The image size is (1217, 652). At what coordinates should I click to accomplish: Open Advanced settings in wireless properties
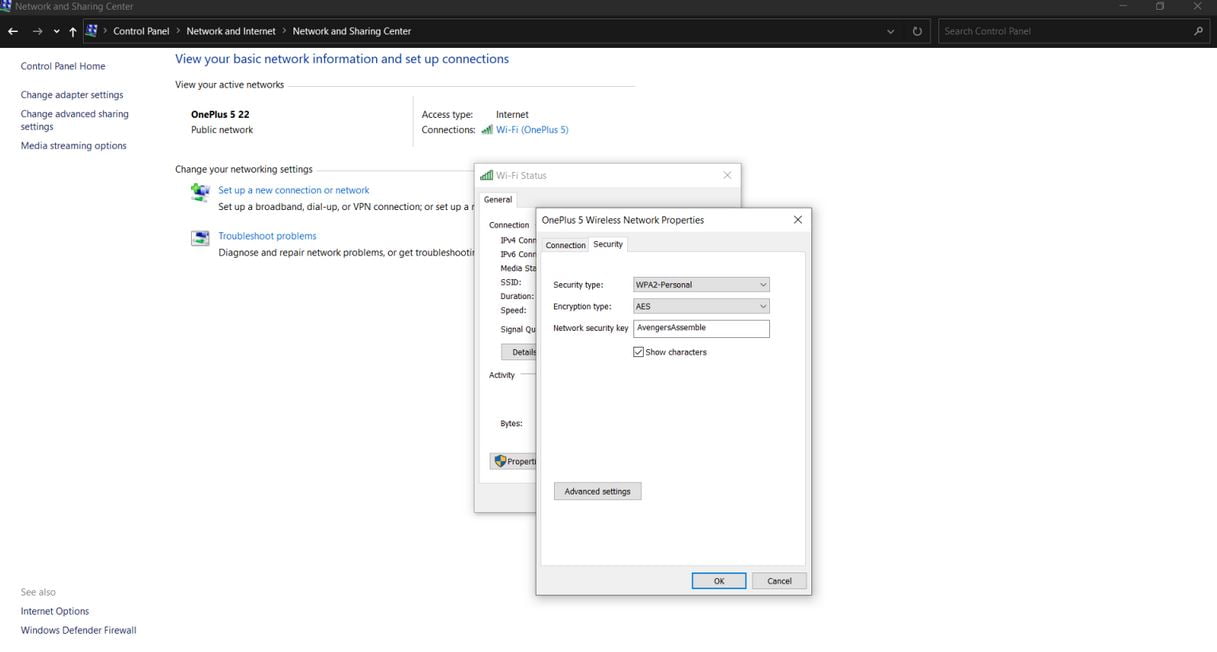click(x=597, y=491)
